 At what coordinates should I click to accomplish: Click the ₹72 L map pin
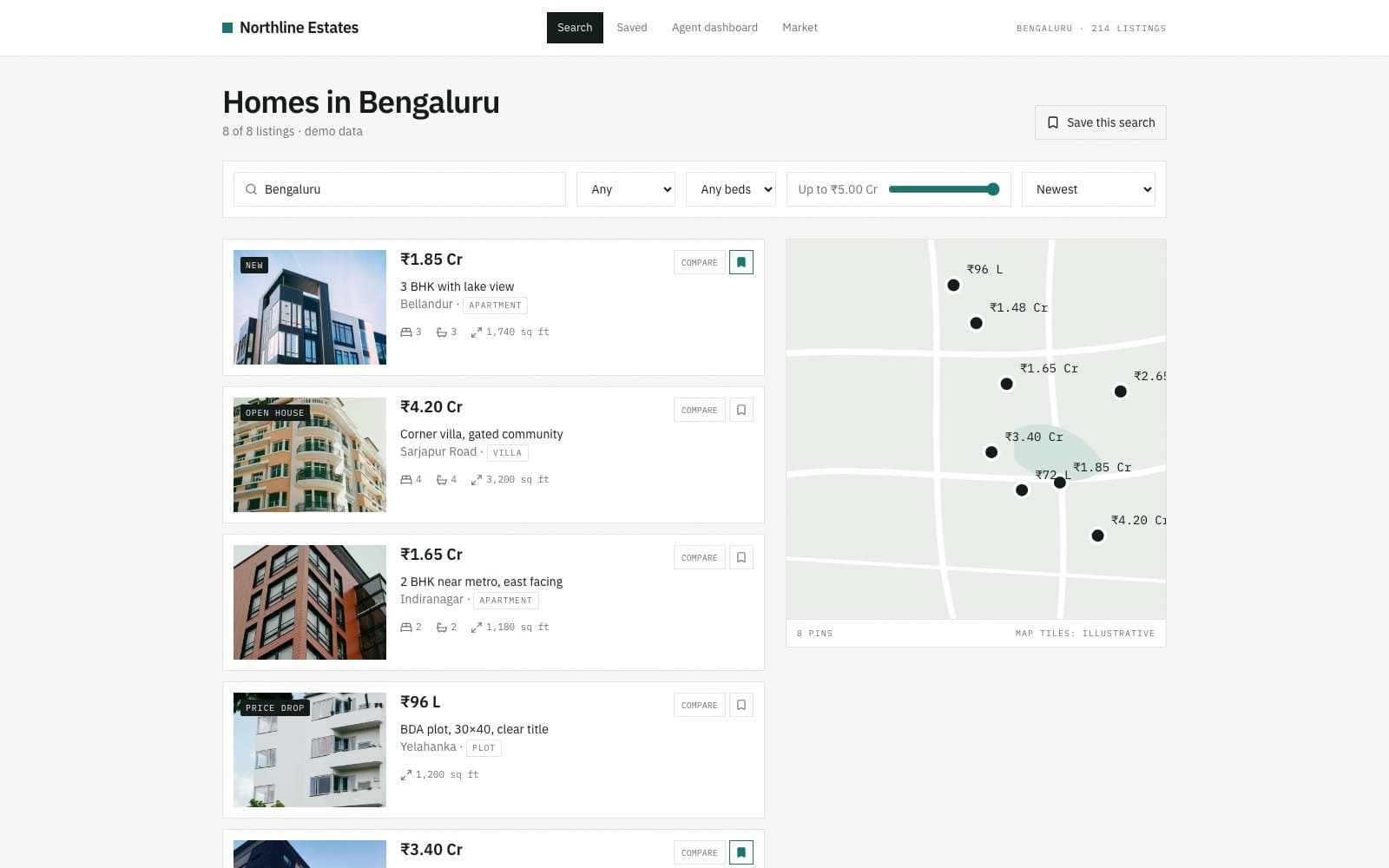tap(1022, 490)
